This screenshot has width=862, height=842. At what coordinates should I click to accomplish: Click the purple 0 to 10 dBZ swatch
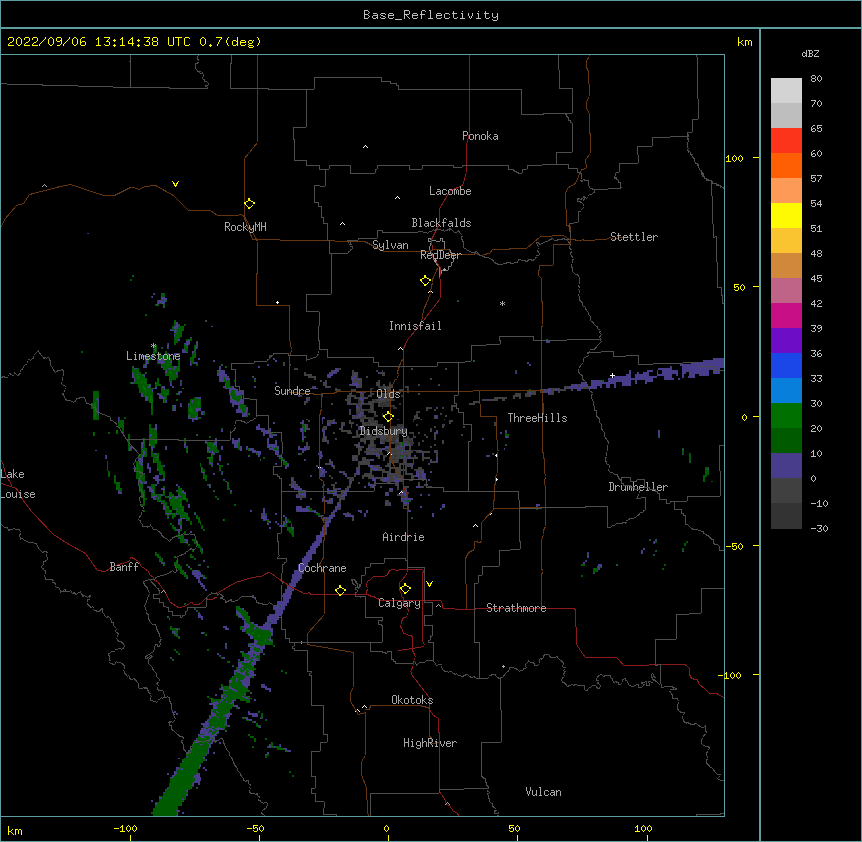[786, 466]
